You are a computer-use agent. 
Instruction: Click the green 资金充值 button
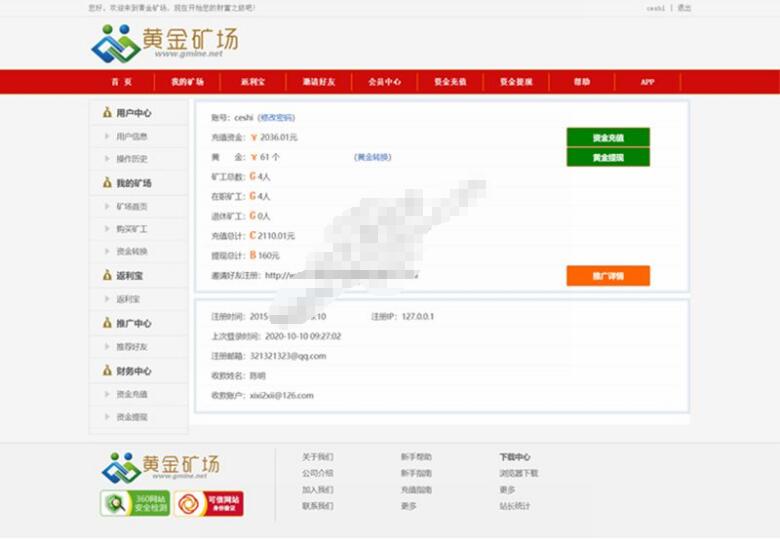608,137
